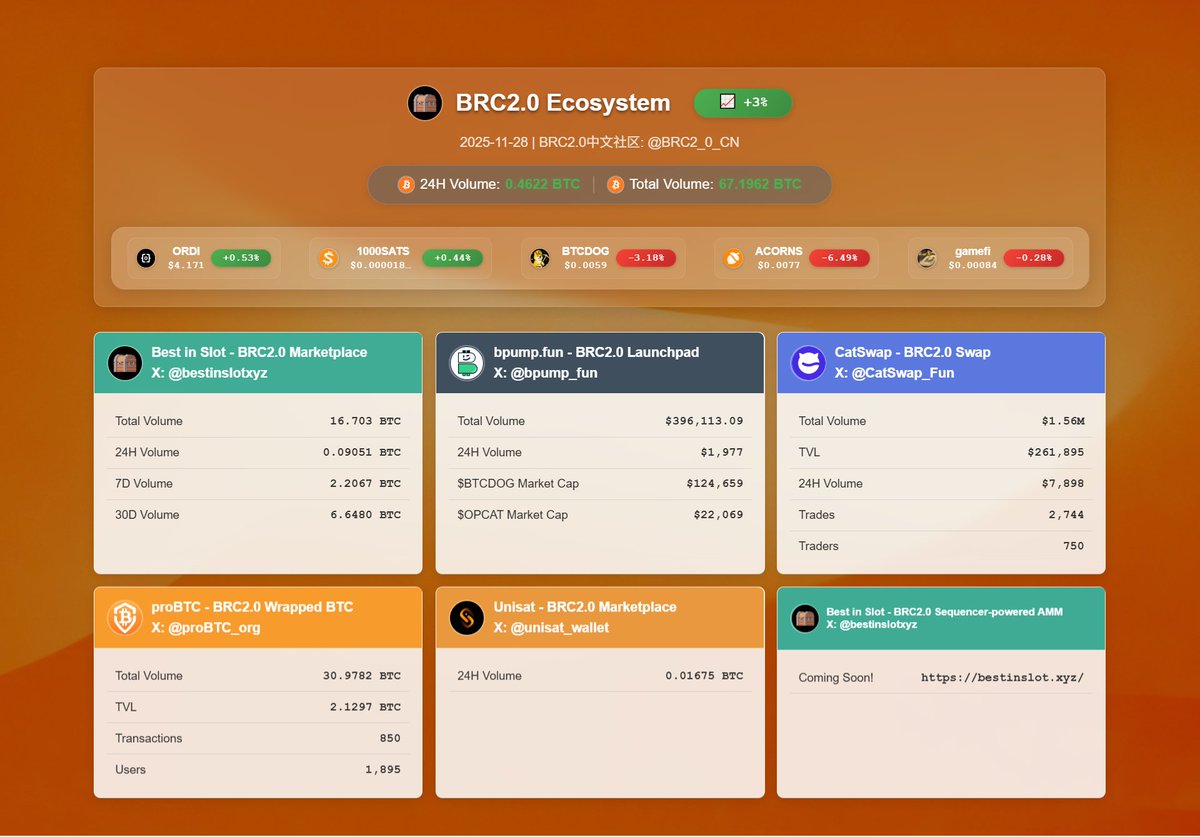Click 'Best in Slot - BRC2.0 Sequencer-powered AMM' title

944,611
